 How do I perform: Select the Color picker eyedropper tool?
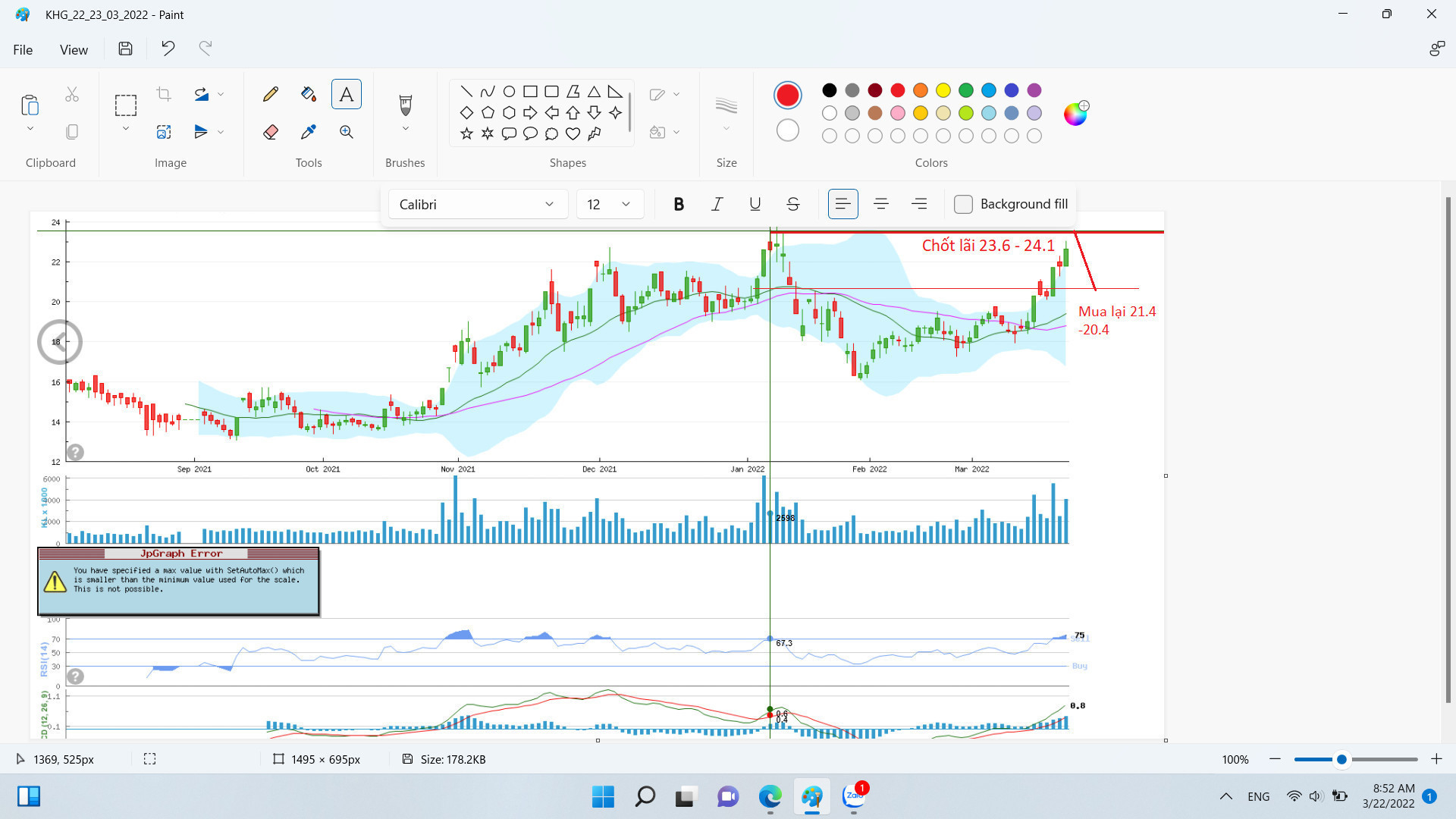308,132
